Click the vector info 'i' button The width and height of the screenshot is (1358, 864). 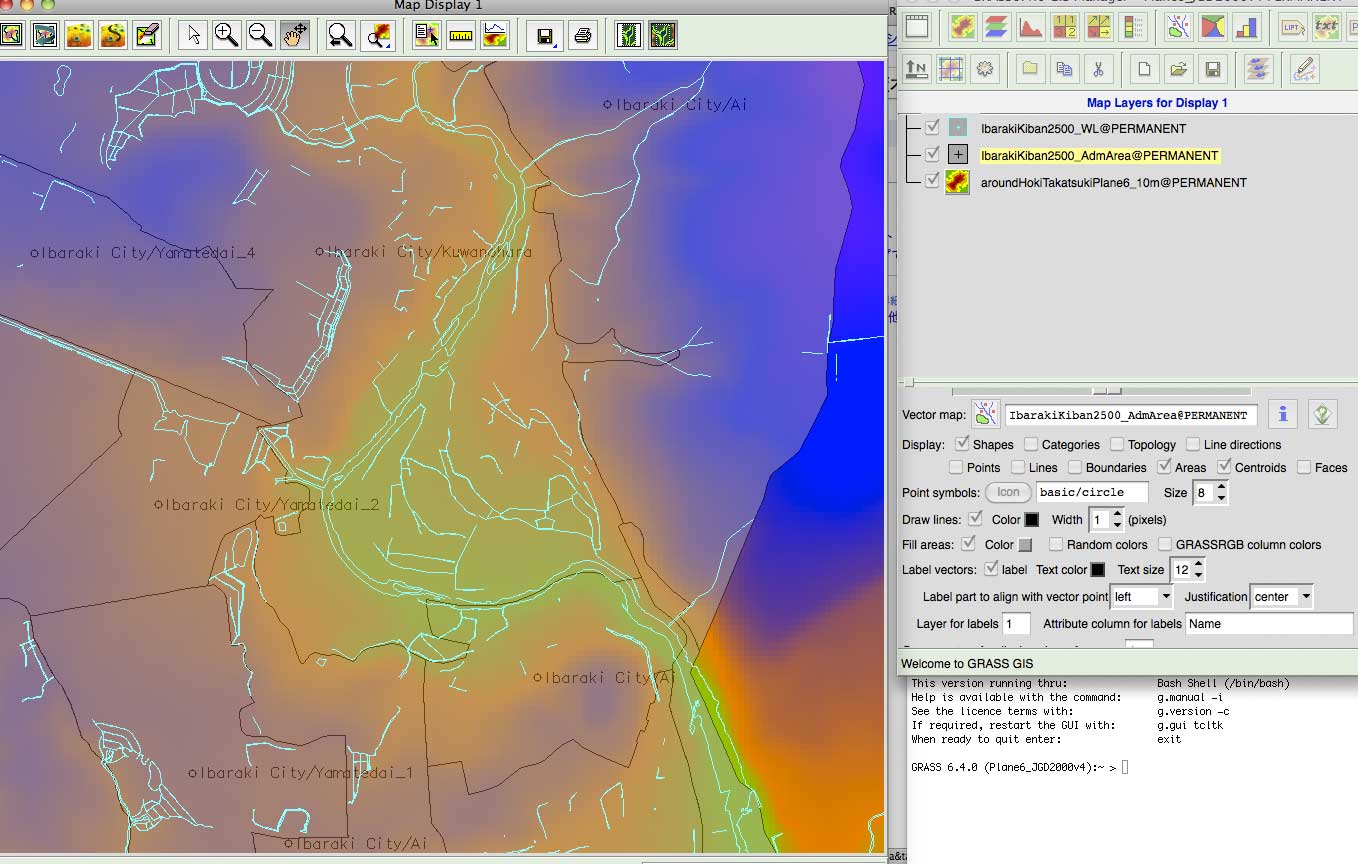point(1283,414)
